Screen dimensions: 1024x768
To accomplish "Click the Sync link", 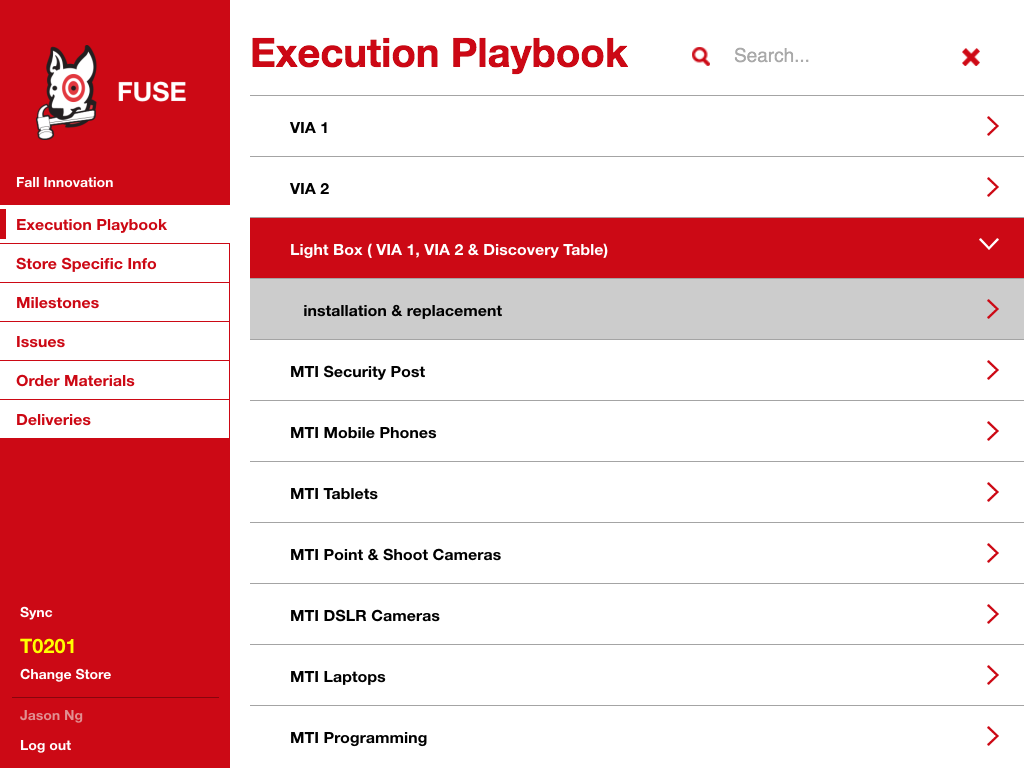I will pyautogui.click(x=36, y=613).
